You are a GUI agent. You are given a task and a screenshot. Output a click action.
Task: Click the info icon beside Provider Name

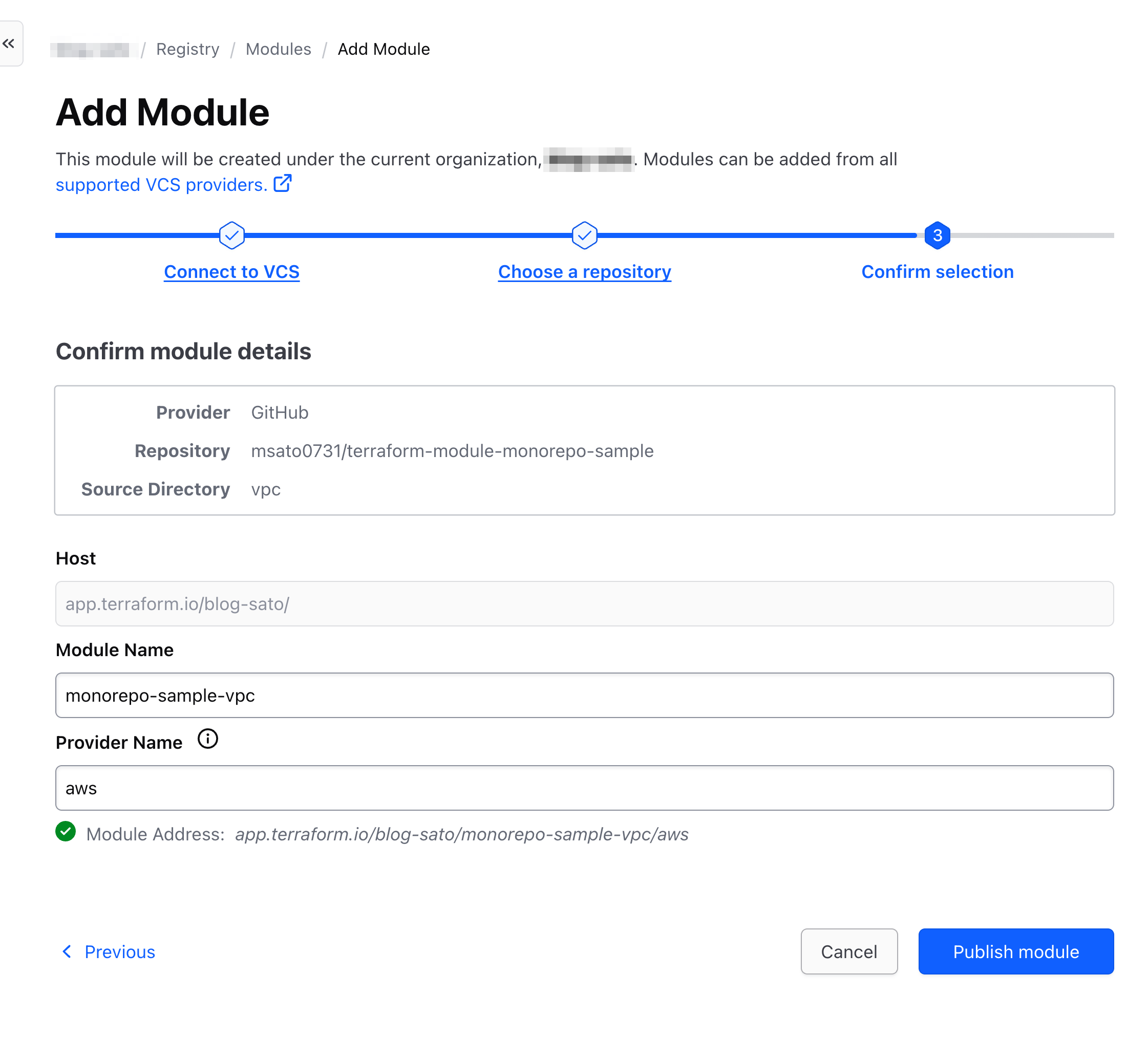(x=208, y=739)
